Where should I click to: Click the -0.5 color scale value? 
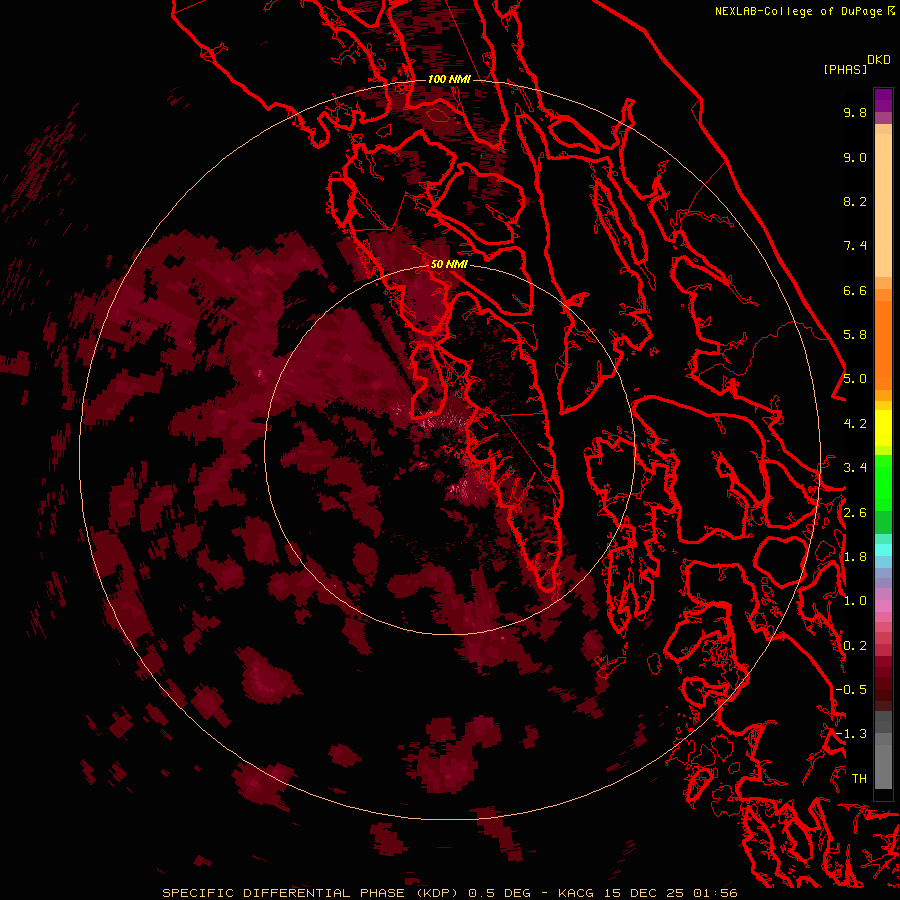pos(851,690)
